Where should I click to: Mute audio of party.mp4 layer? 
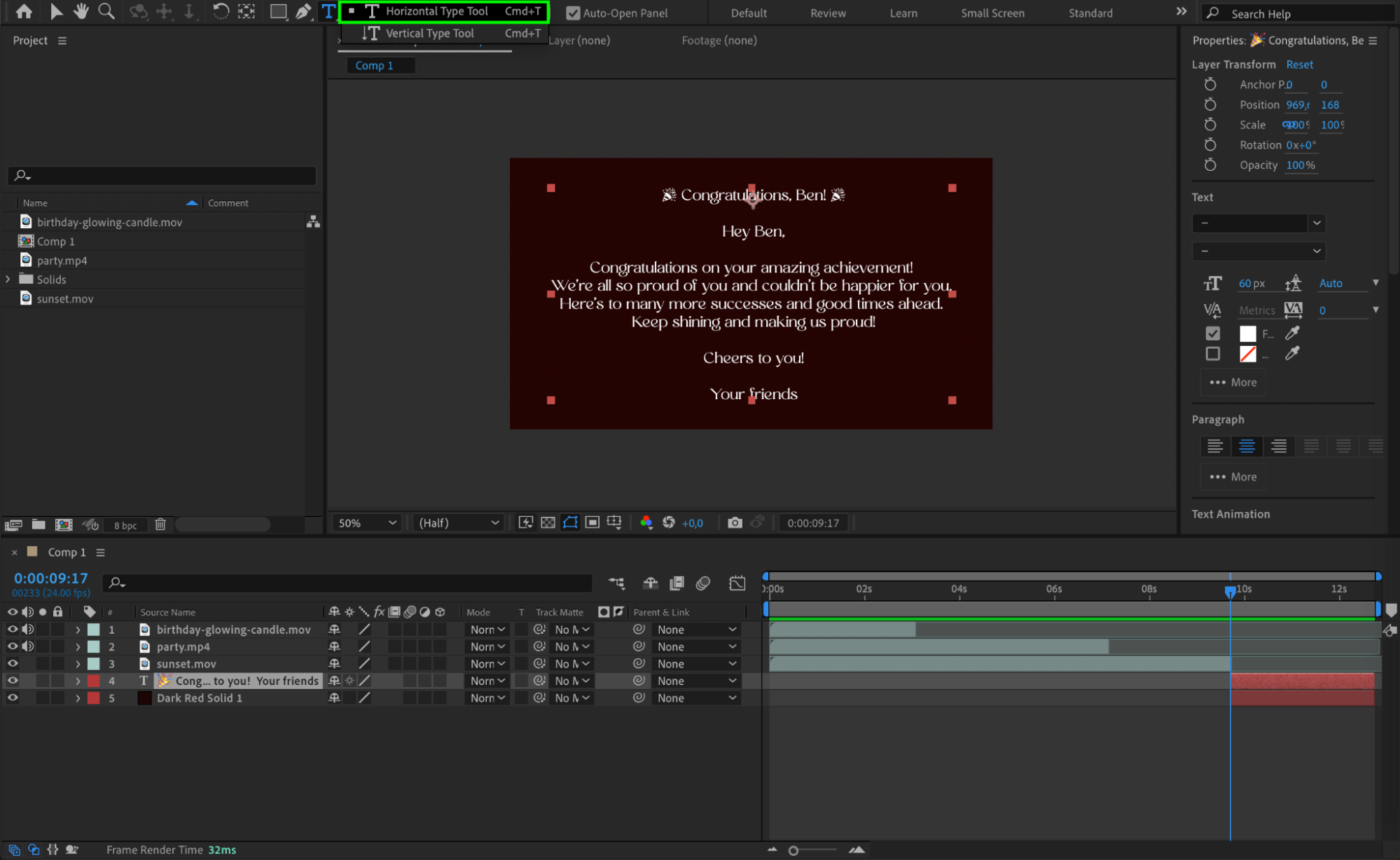tap(27, 646)
